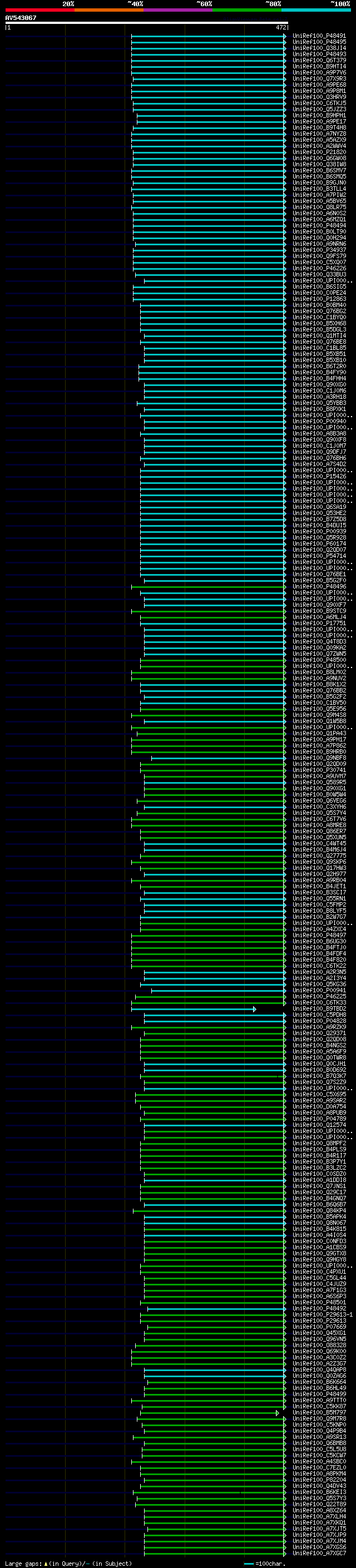
Task: Select hit label UniRef100_B6SMV7
Action: coord(319,170)
